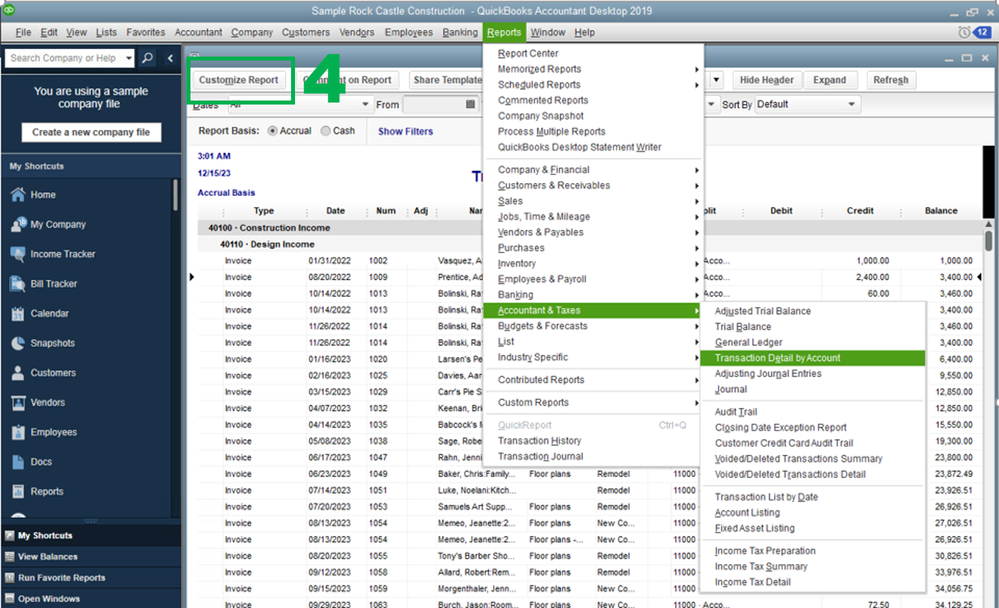Select the Cash report basis
The height and width of the screenshot is (608, 999).
pyautogui.click(x=326, y=131)
